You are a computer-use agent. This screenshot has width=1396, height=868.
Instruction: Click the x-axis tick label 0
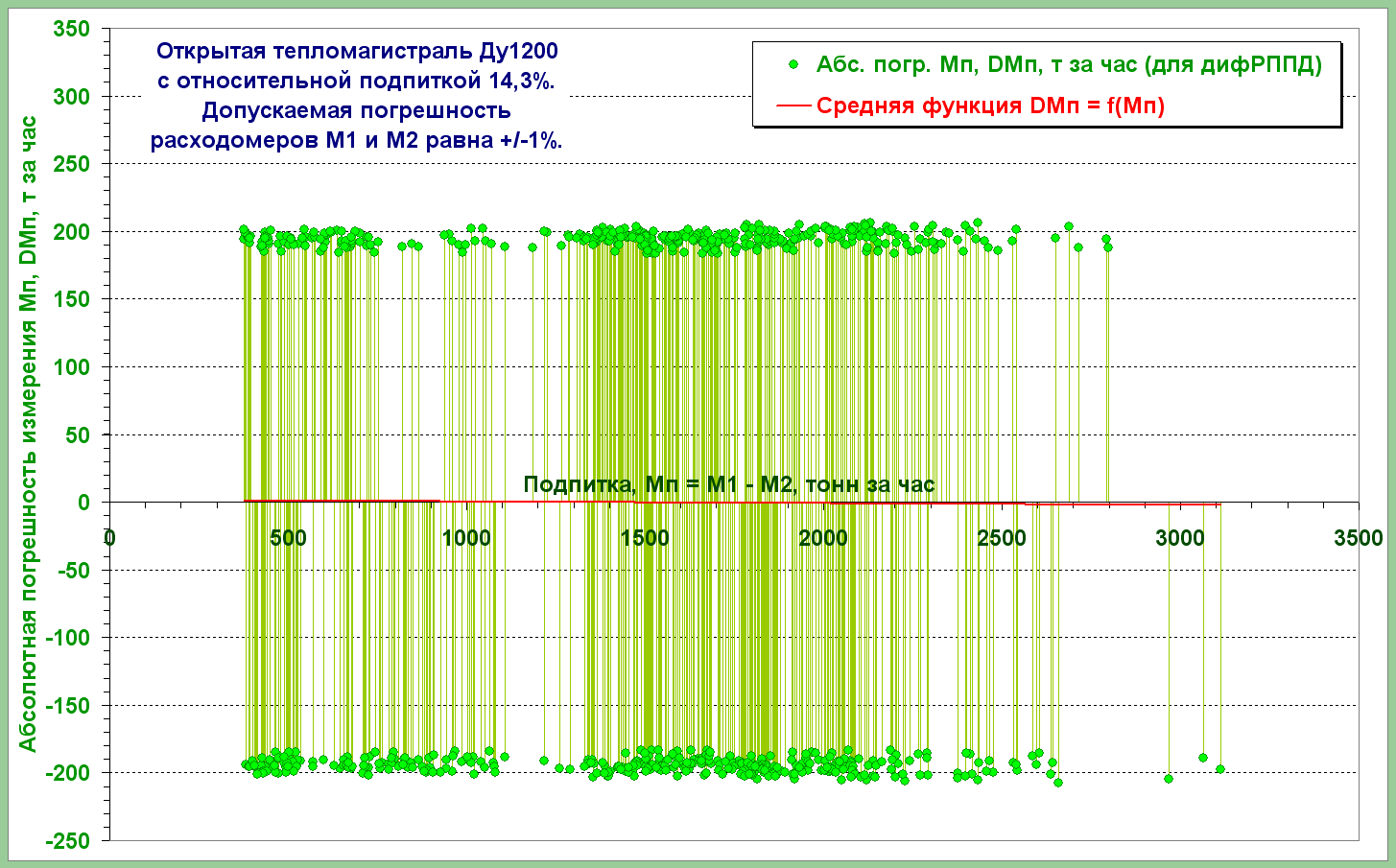pyautogui.click(x=109, y=538)
